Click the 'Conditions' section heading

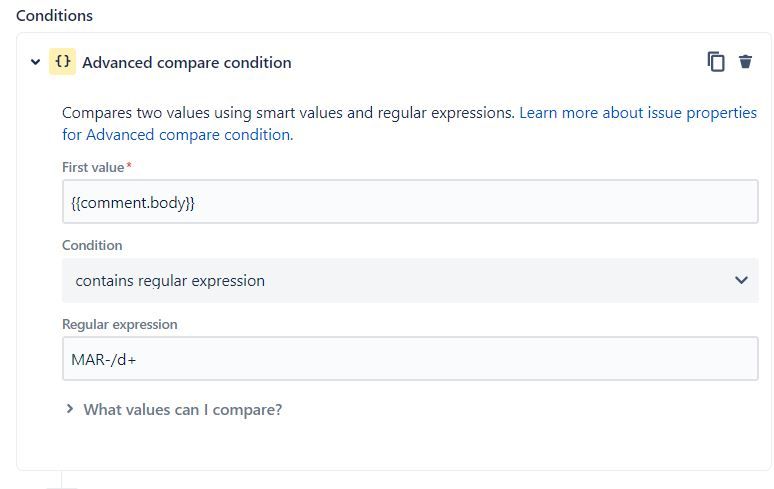coord(54,16)
